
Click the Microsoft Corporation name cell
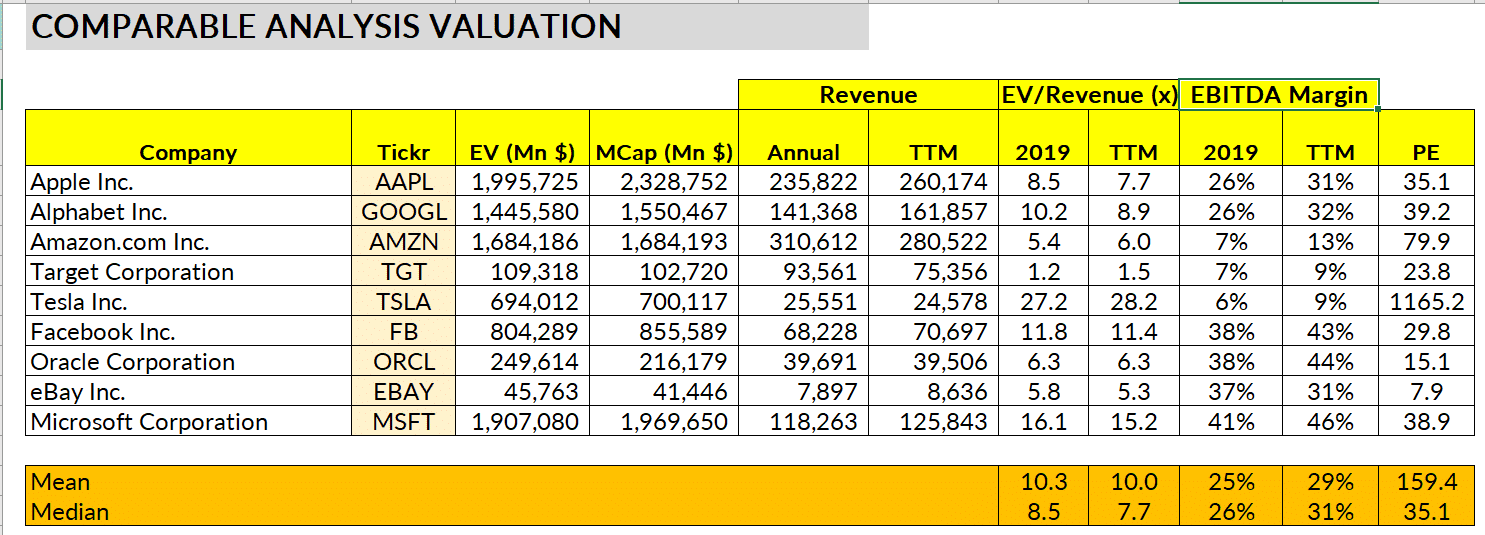click(188, 422)
